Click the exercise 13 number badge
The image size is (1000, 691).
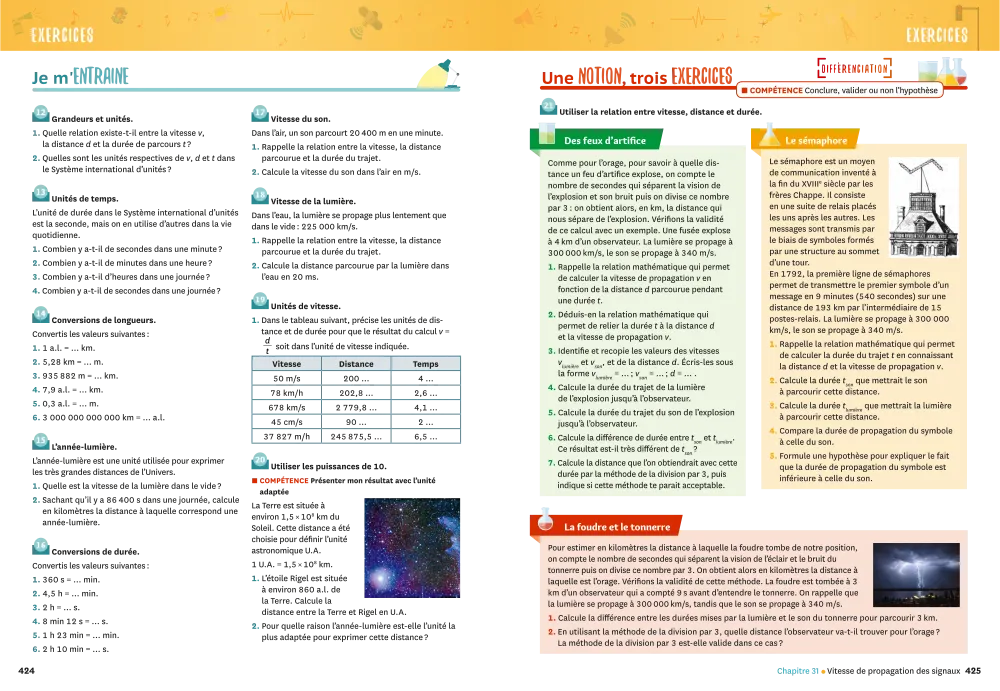click(x=41, y=193)
